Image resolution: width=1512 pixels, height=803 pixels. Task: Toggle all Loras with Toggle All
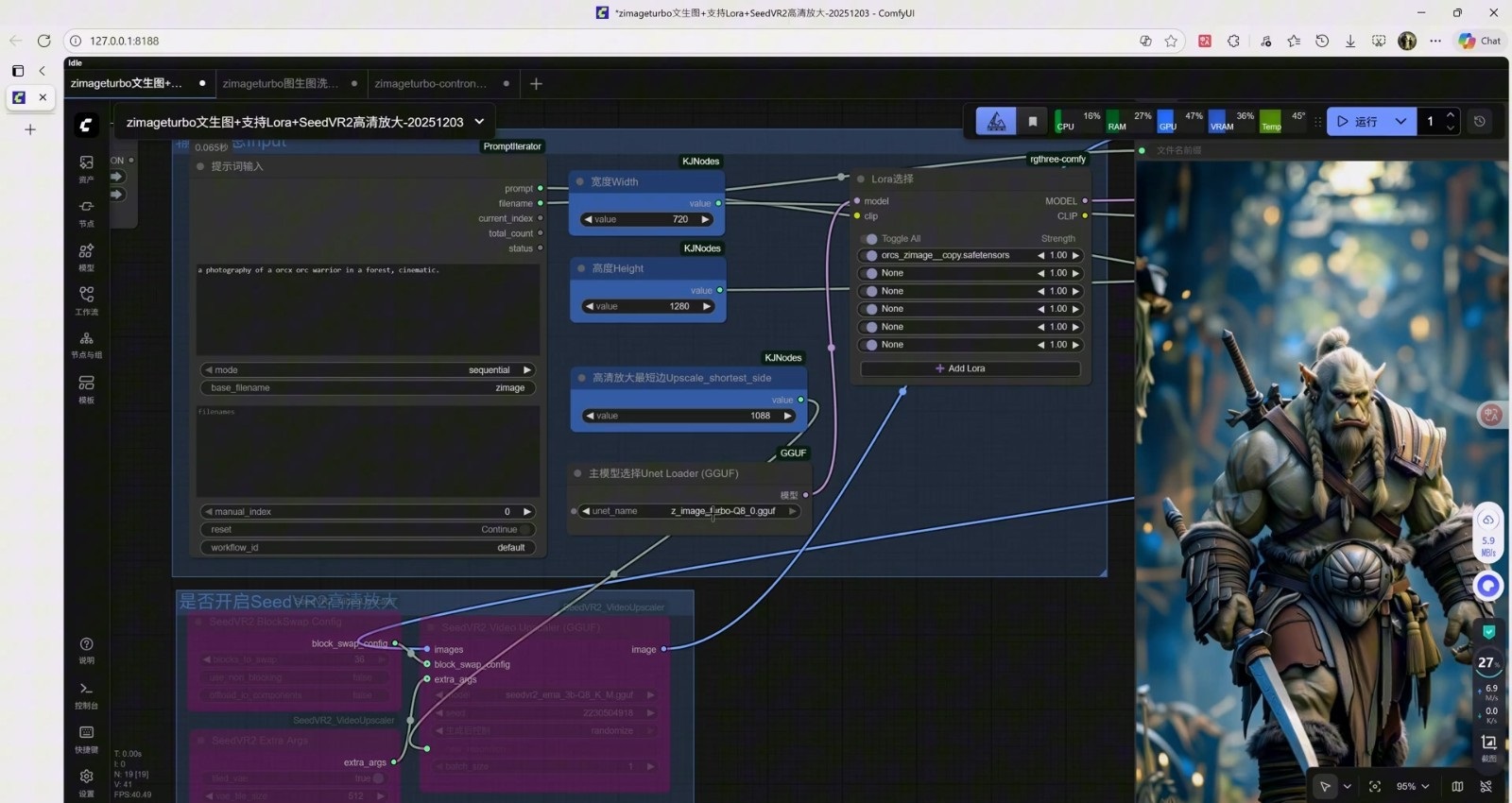871,239
